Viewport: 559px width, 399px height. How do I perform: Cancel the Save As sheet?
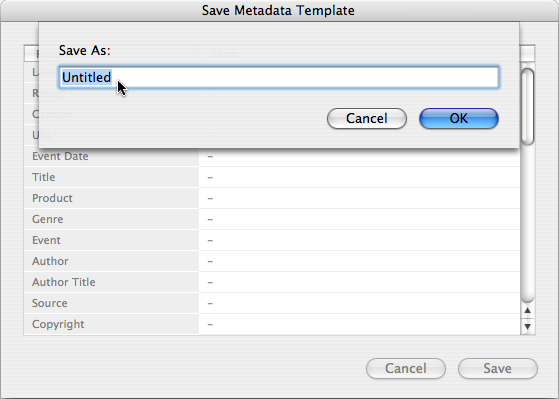click(367, 118)
